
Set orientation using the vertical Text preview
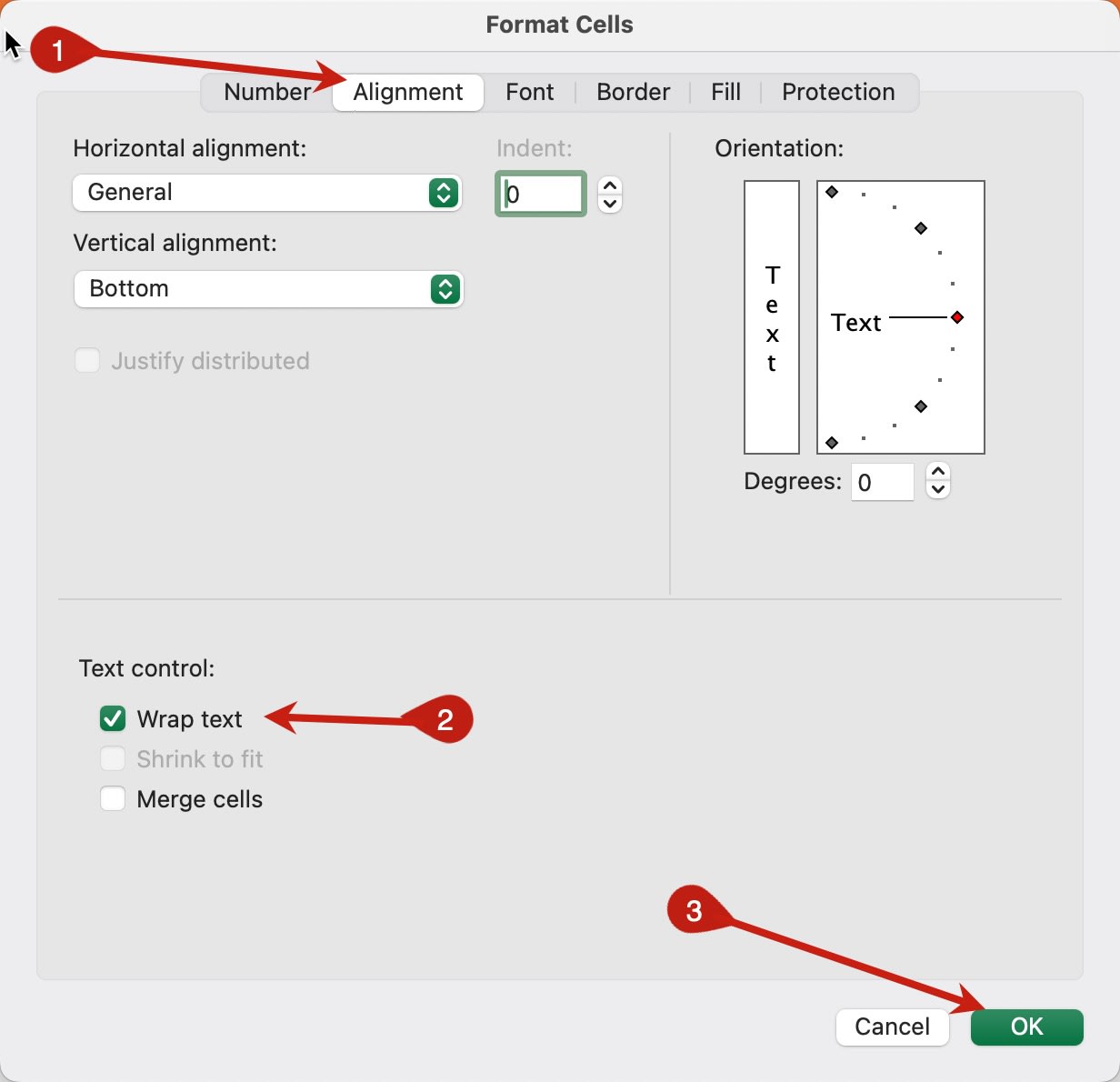coord(771,316)
